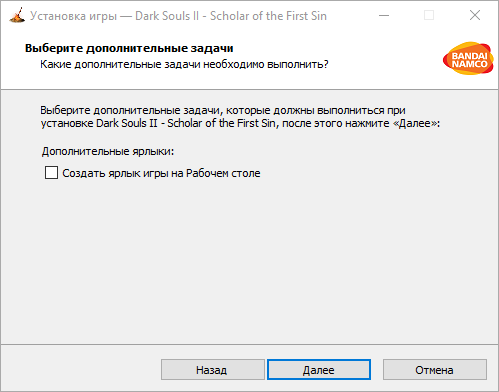
Task: Minimize the installer window
Action: [384, 15]
